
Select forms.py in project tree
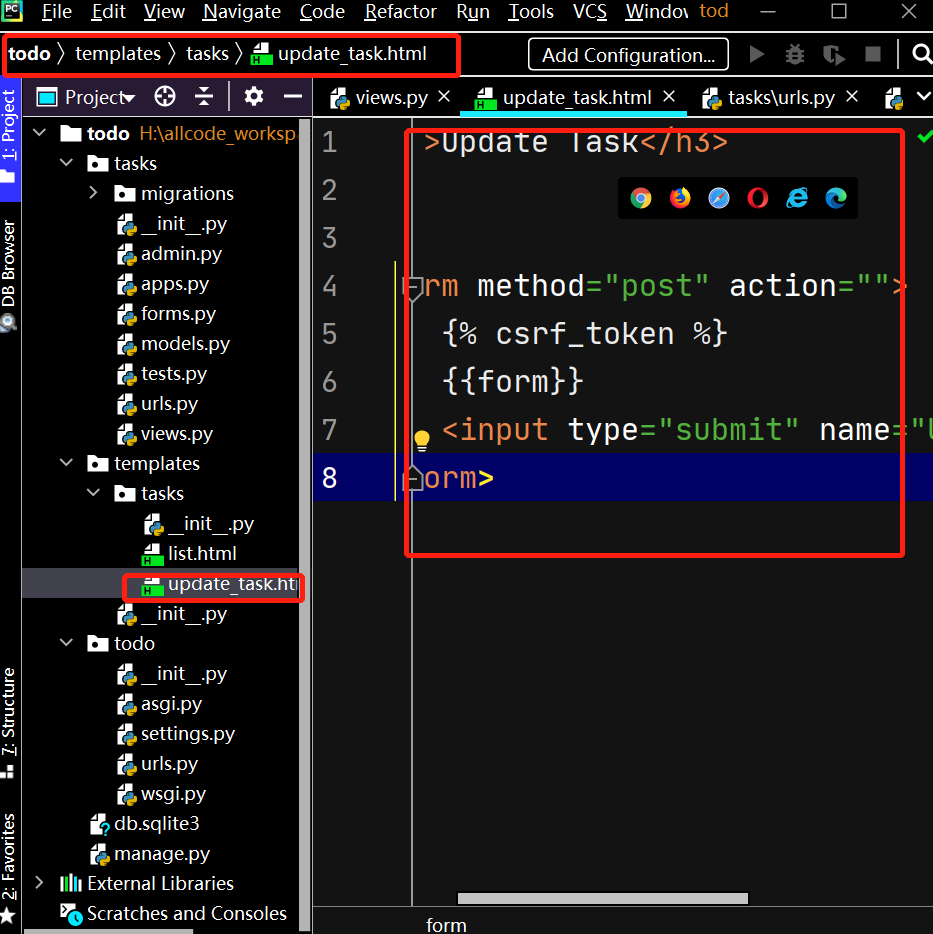point(166,313)
